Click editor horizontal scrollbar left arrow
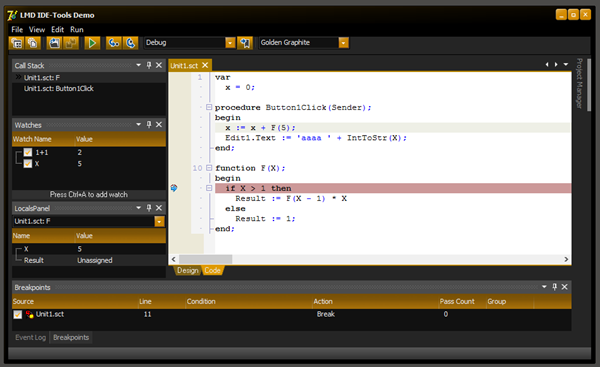Viewport: 600px width, 367px height. 174,259
